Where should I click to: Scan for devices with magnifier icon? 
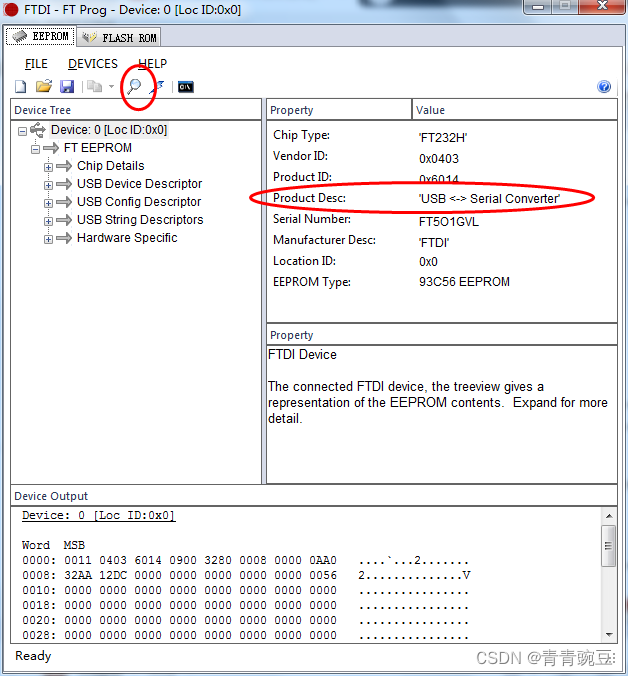point(134,86)
